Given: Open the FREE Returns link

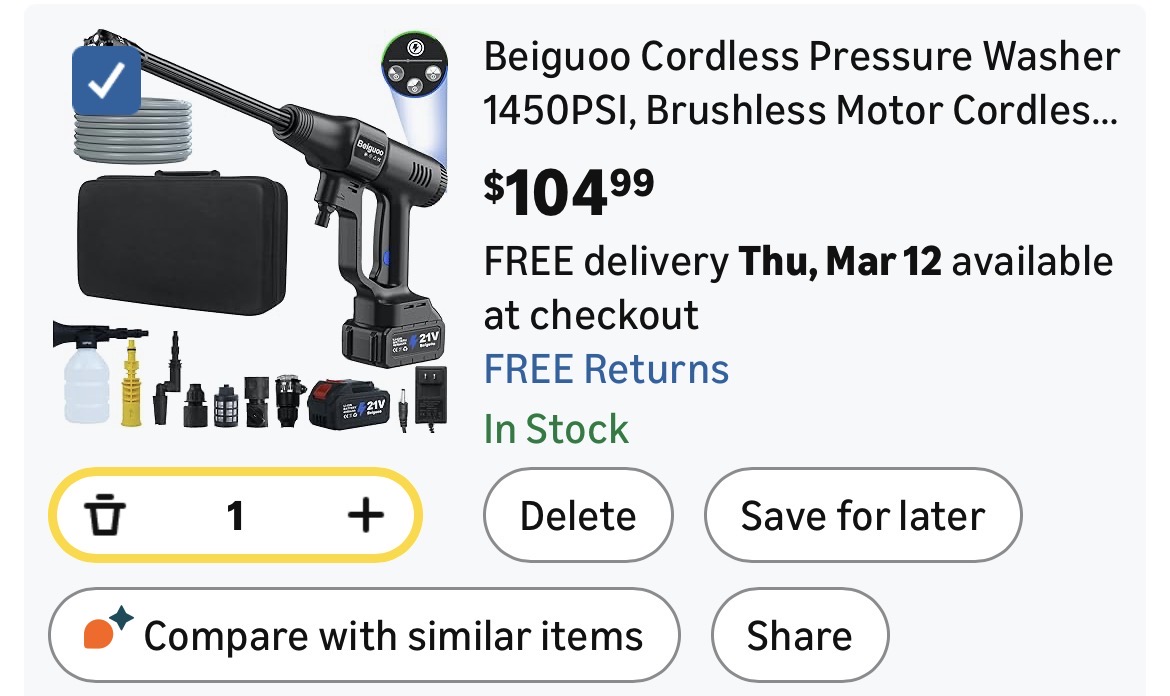Looking at the screenshot, I should [606, 369].
